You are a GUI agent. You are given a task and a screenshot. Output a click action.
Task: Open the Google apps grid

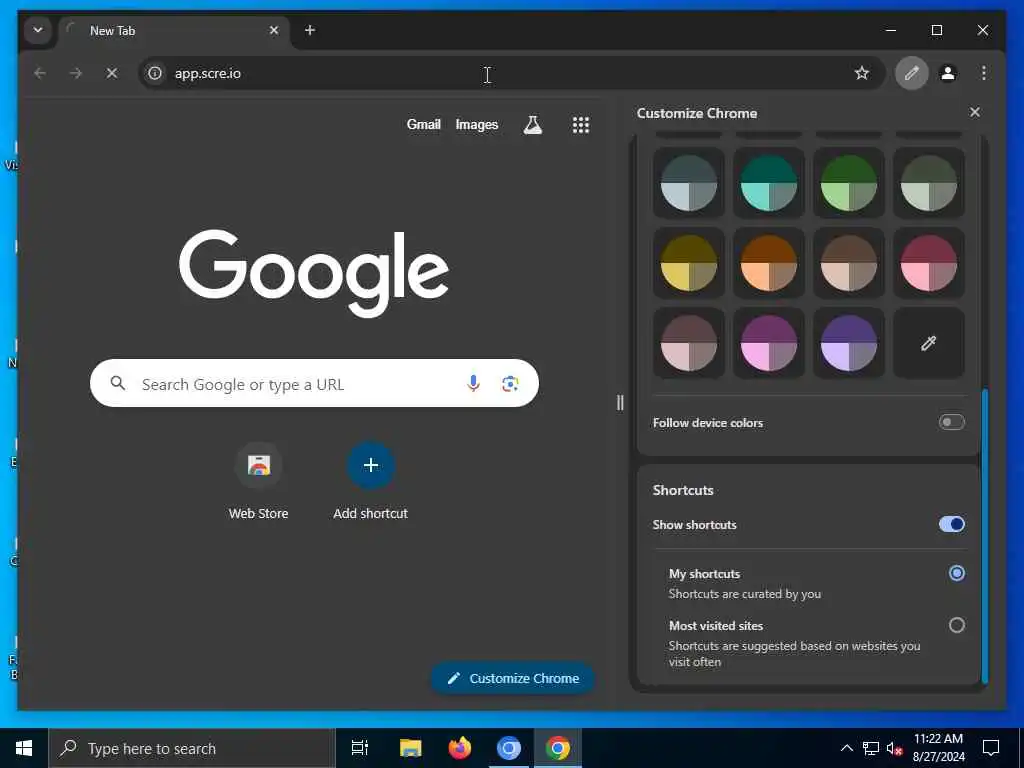click(581, 125)
